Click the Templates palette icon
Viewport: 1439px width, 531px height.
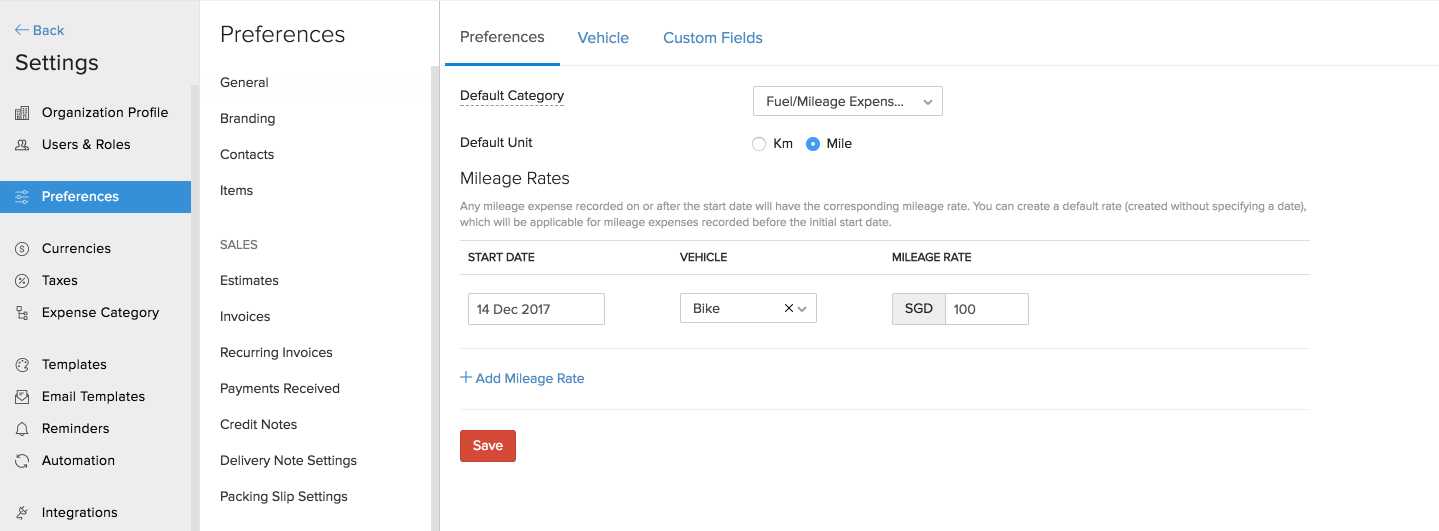[22, 365]
